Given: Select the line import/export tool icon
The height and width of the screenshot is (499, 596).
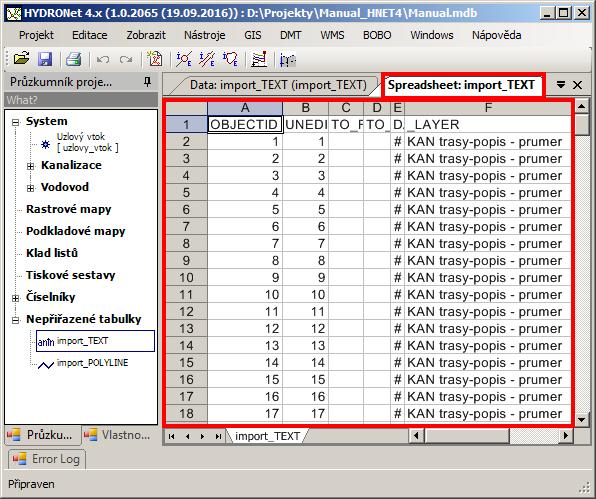Looking at the screenshot, I should click(x=207, y=59).
